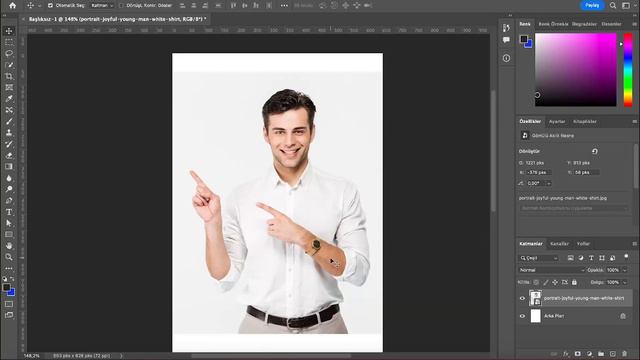The width and height of the screenshot is (640, 360).
Task: Hide the portrait-joyful-young-man-white-shirt layer
Action: click(x=522, y=298)
